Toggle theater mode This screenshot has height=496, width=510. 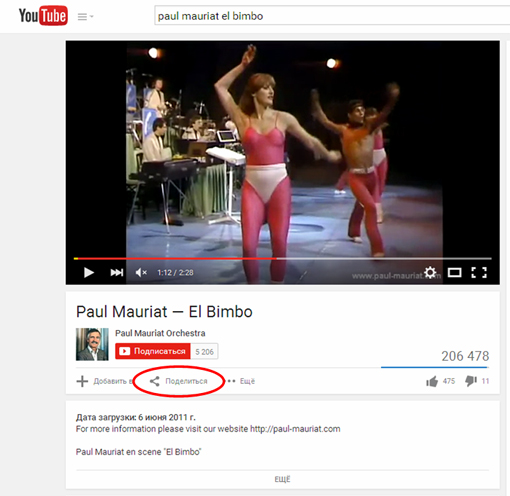454,273
